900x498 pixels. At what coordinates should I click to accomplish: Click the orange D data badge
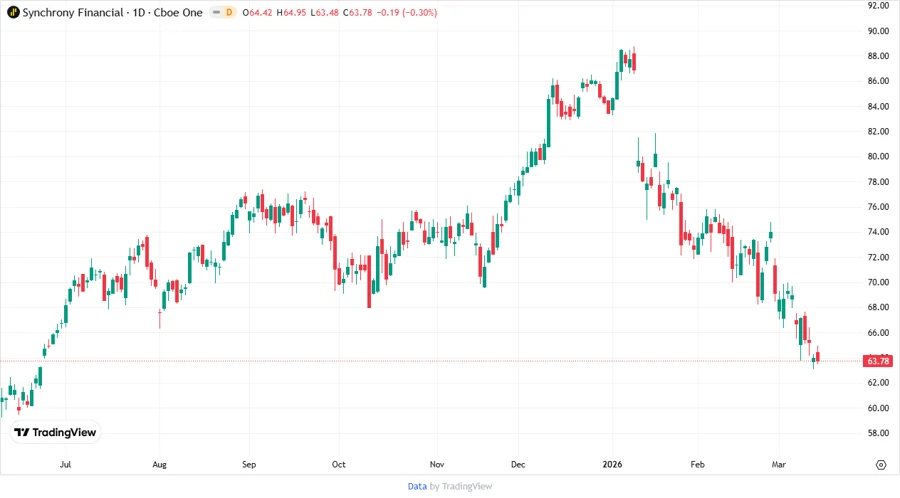(229, 12)
